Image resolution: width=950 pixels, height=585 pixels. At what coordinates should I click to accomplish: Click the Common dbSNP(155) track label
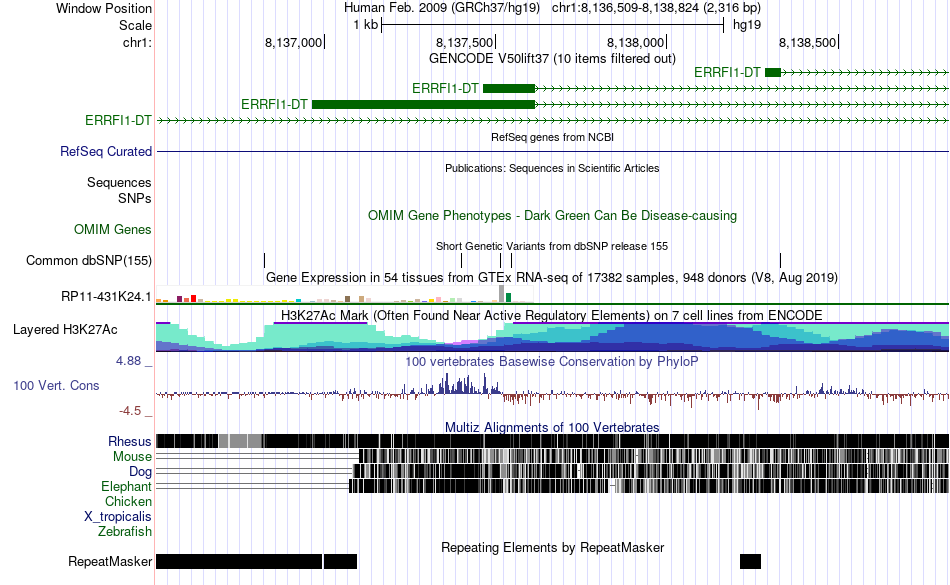88,260
